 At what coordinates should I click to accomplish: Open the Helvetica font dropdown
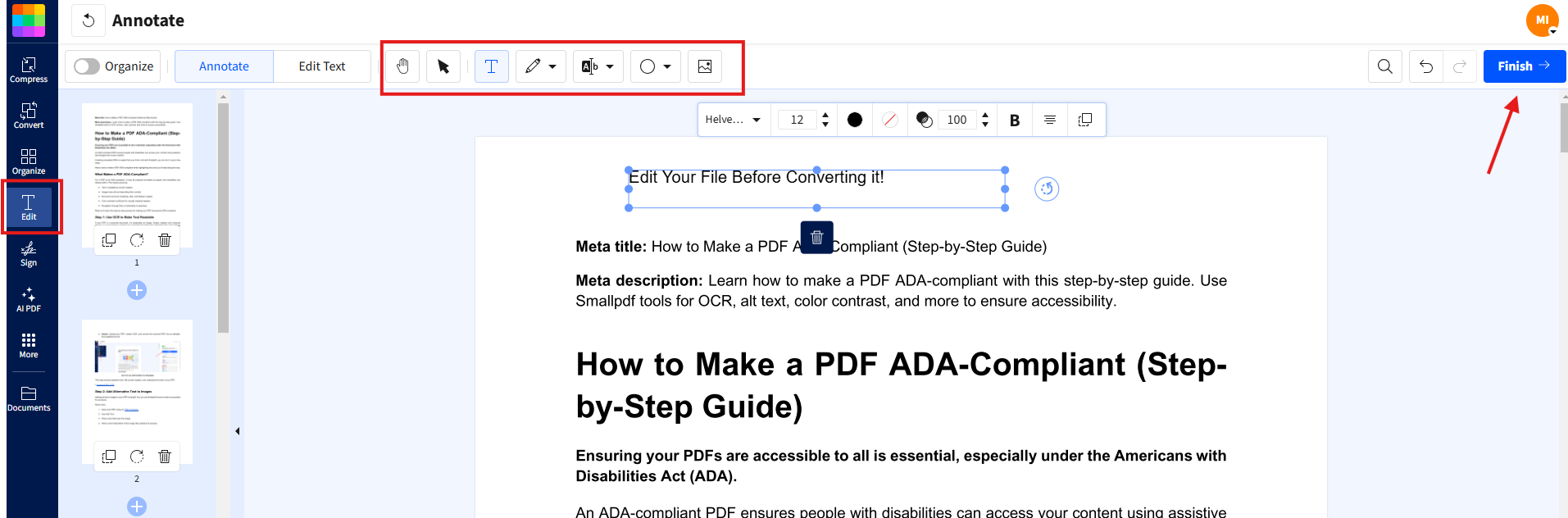pyautogui.click(x=733, y=120)
